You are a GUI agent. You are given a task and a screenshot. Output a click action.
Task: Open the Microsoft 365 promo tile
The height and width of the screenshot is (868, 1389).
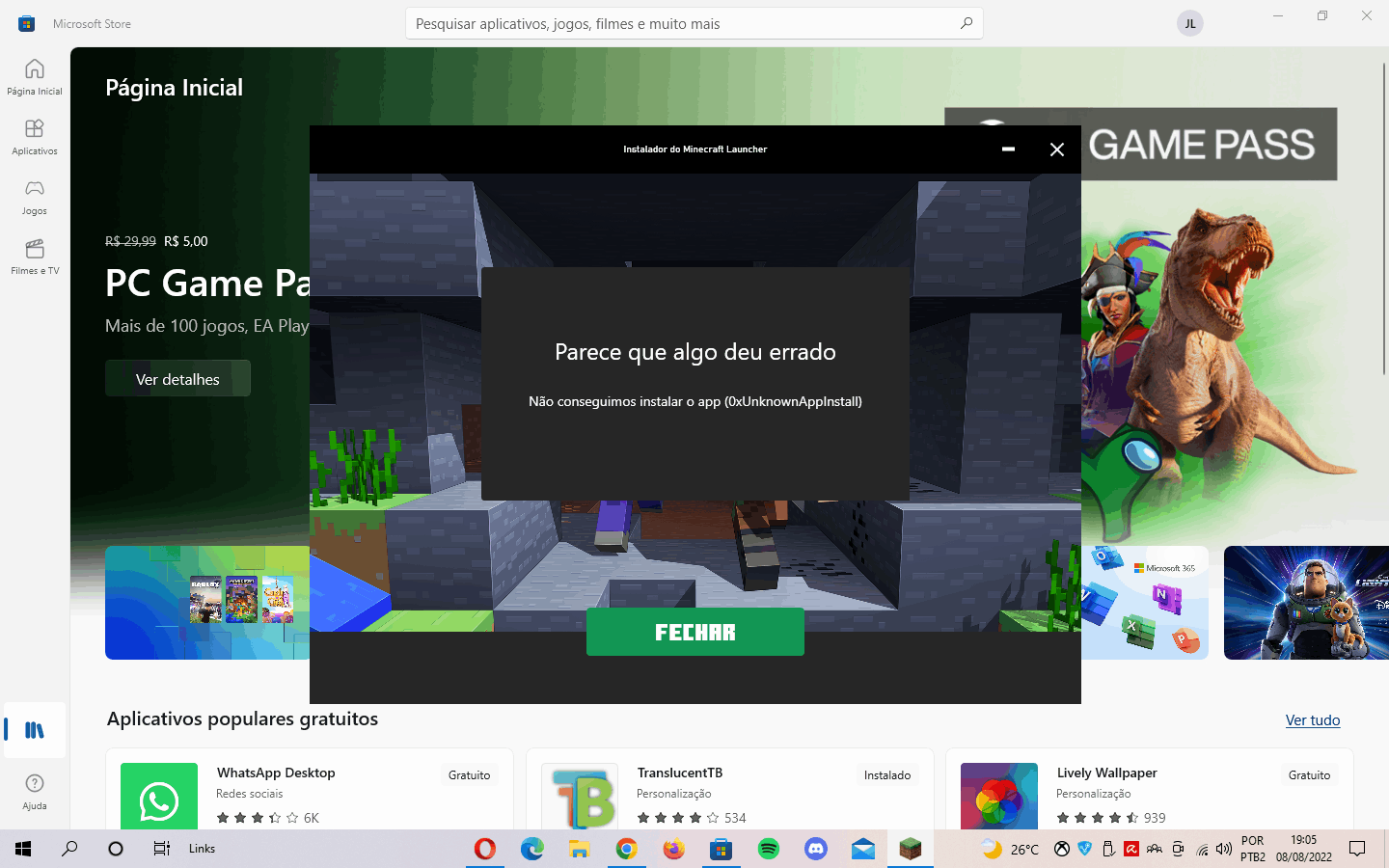pyautogui.click(x=1144, y=603)
